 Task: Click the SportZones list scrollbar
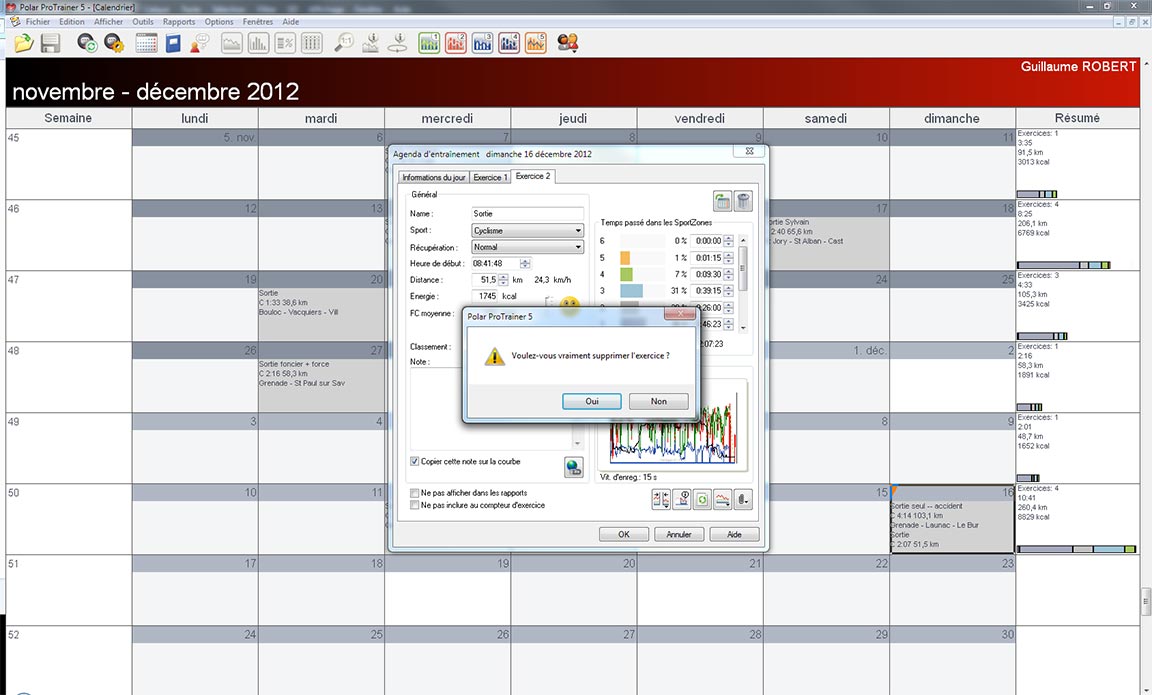pos(744,283)
